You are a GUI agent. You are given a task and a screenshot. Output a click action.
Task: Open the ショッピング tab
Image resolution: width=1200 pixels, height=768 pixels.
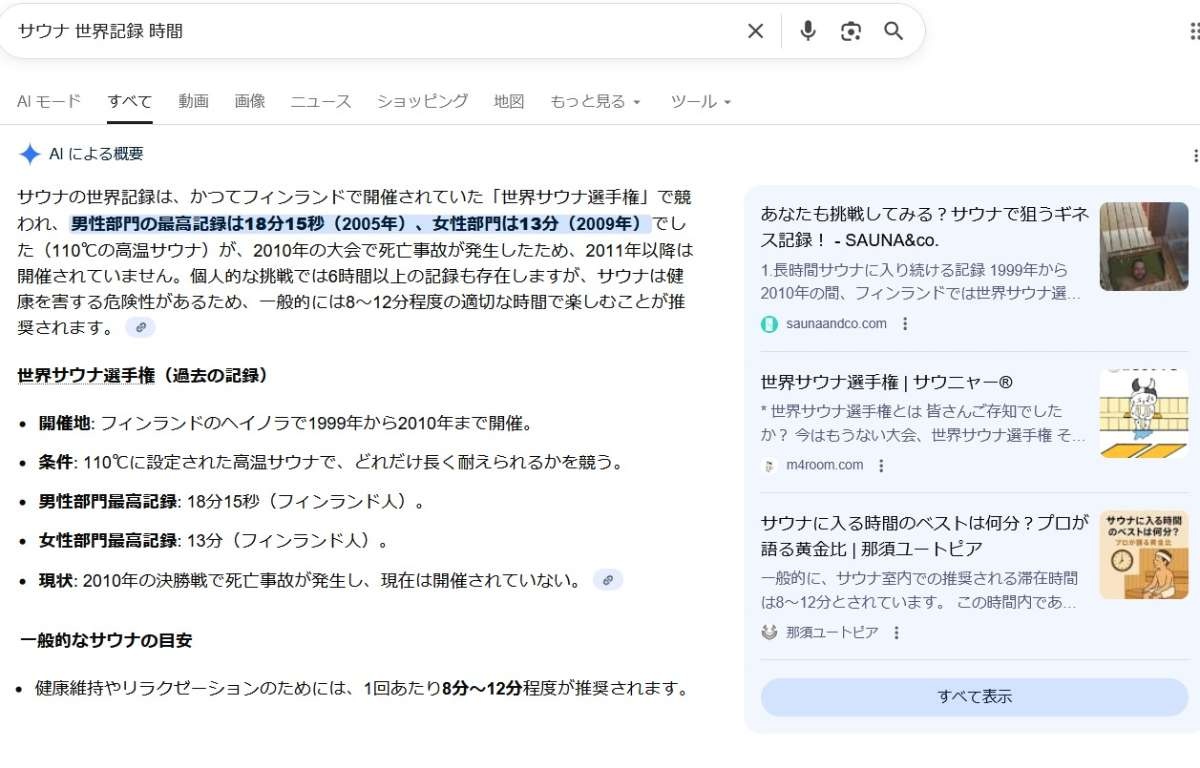422,101
